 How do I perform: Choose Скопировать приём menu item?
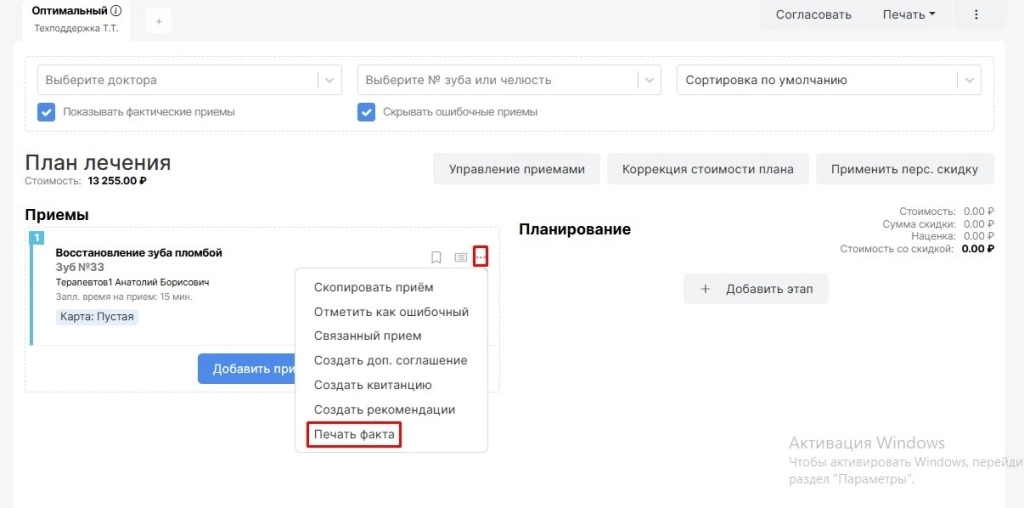[x=373, y=287]
